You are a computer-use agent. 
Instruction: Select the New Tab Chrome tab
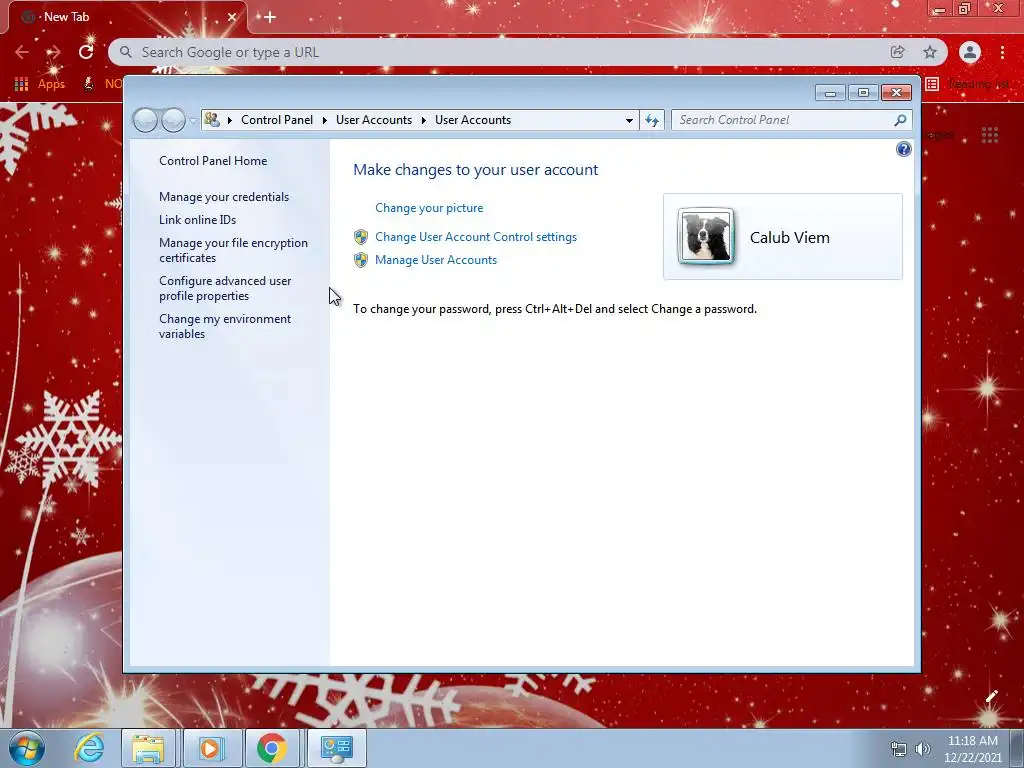point(127,18)
